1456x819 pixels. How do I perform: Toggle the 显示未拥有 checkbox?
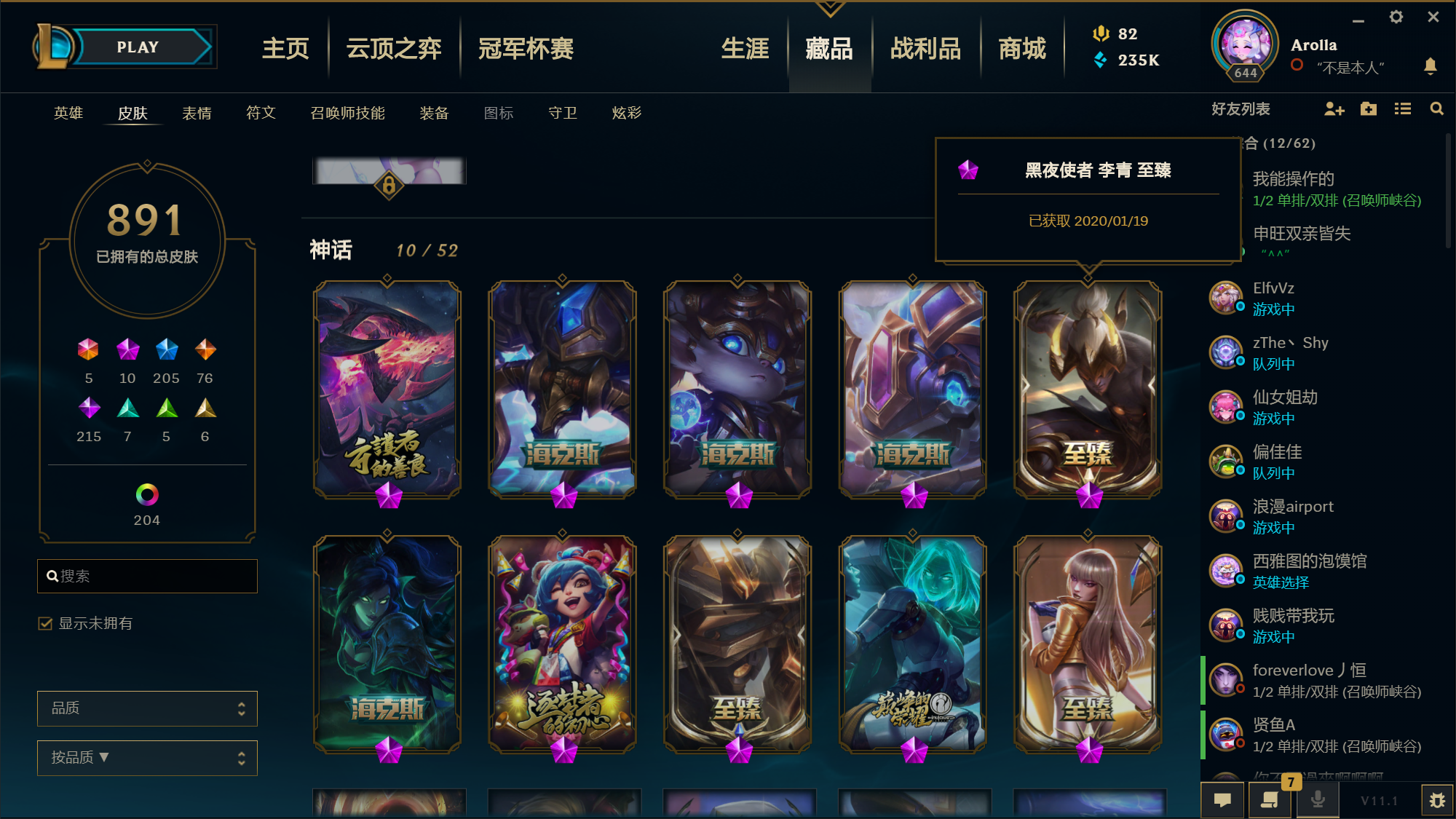point(45,623)
